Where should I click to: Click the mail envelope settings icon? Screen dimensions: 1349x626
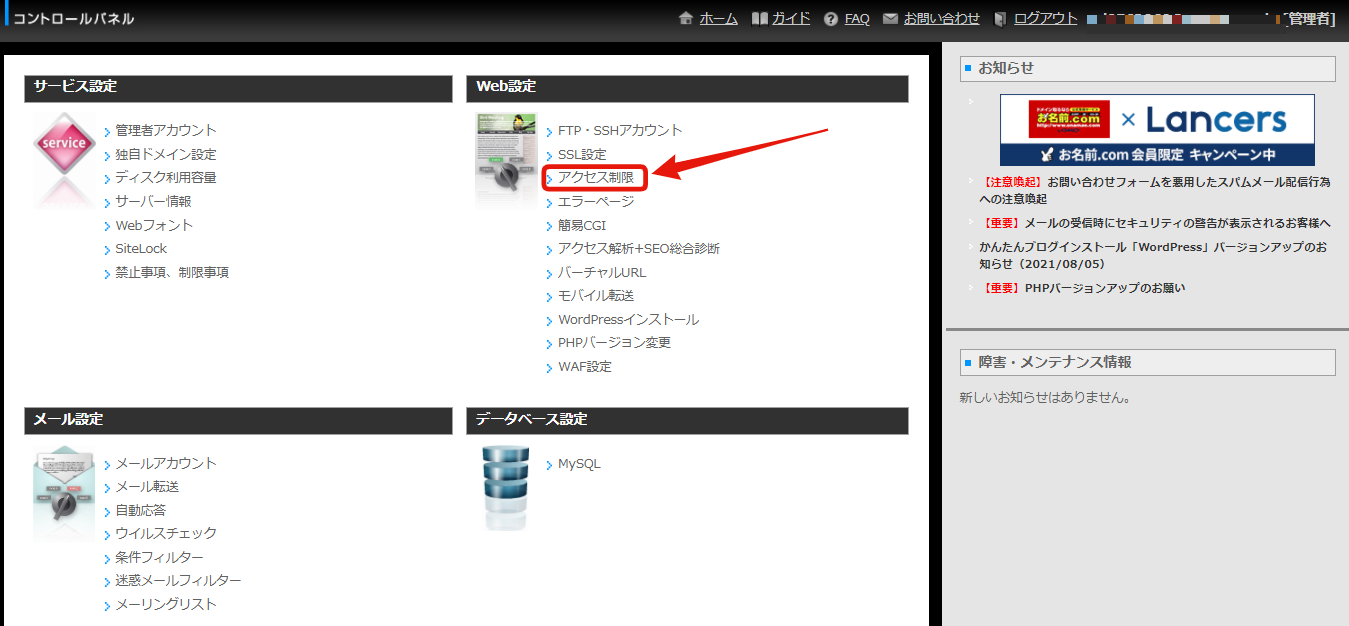click(64, 492)
